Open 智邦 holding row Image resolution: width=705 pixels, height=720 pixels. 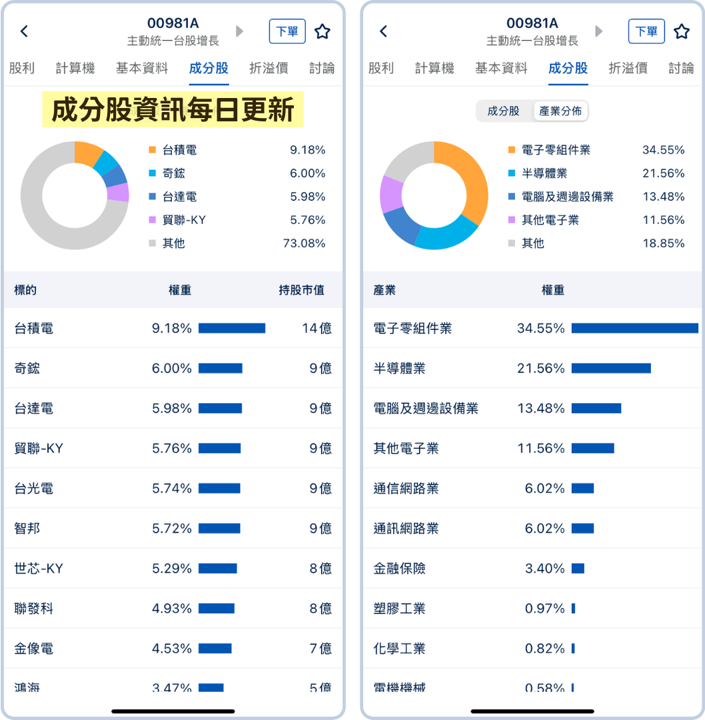173,528
